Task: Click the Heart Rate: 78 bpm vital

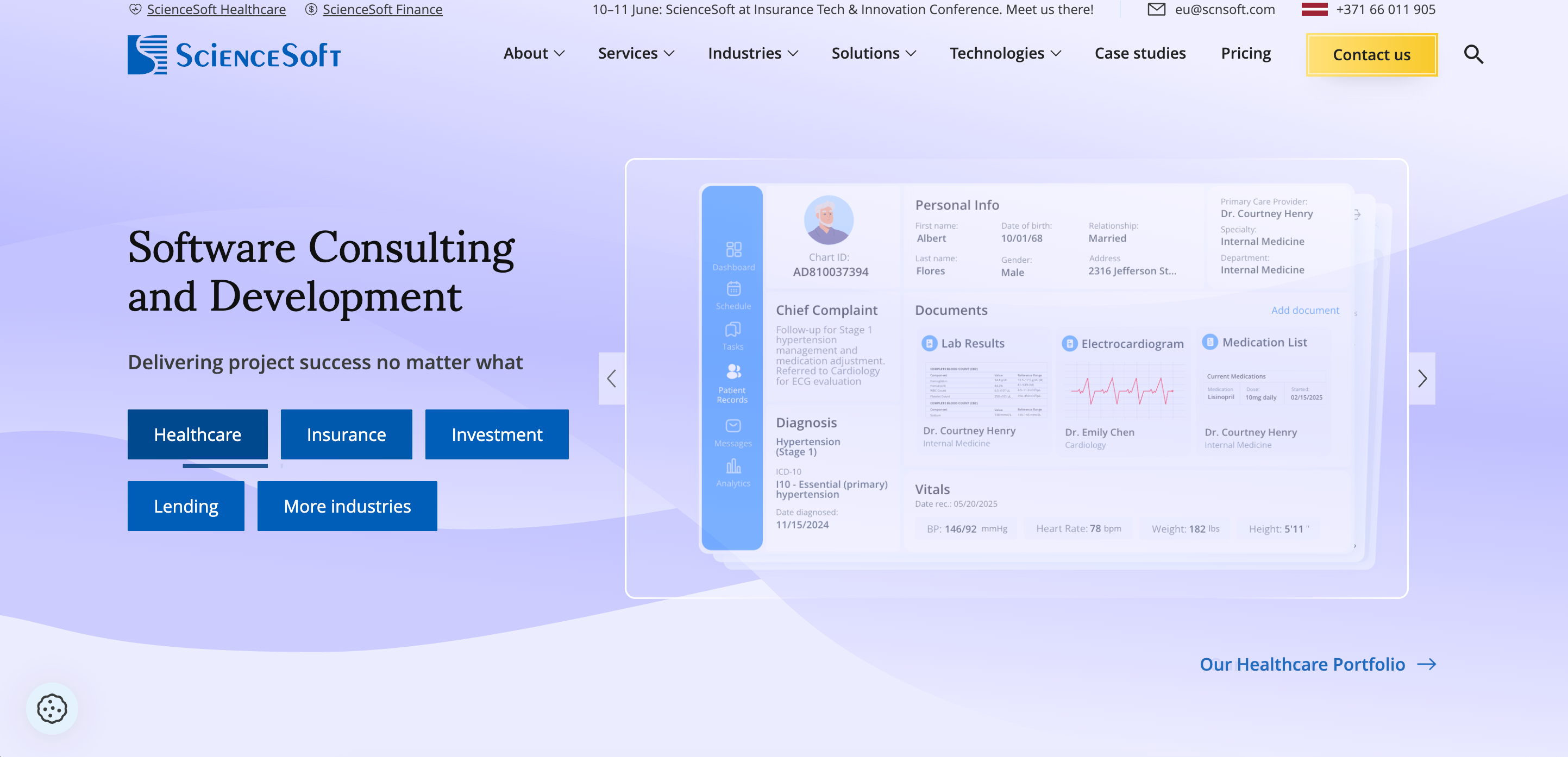Action: tap(1078, 529)
